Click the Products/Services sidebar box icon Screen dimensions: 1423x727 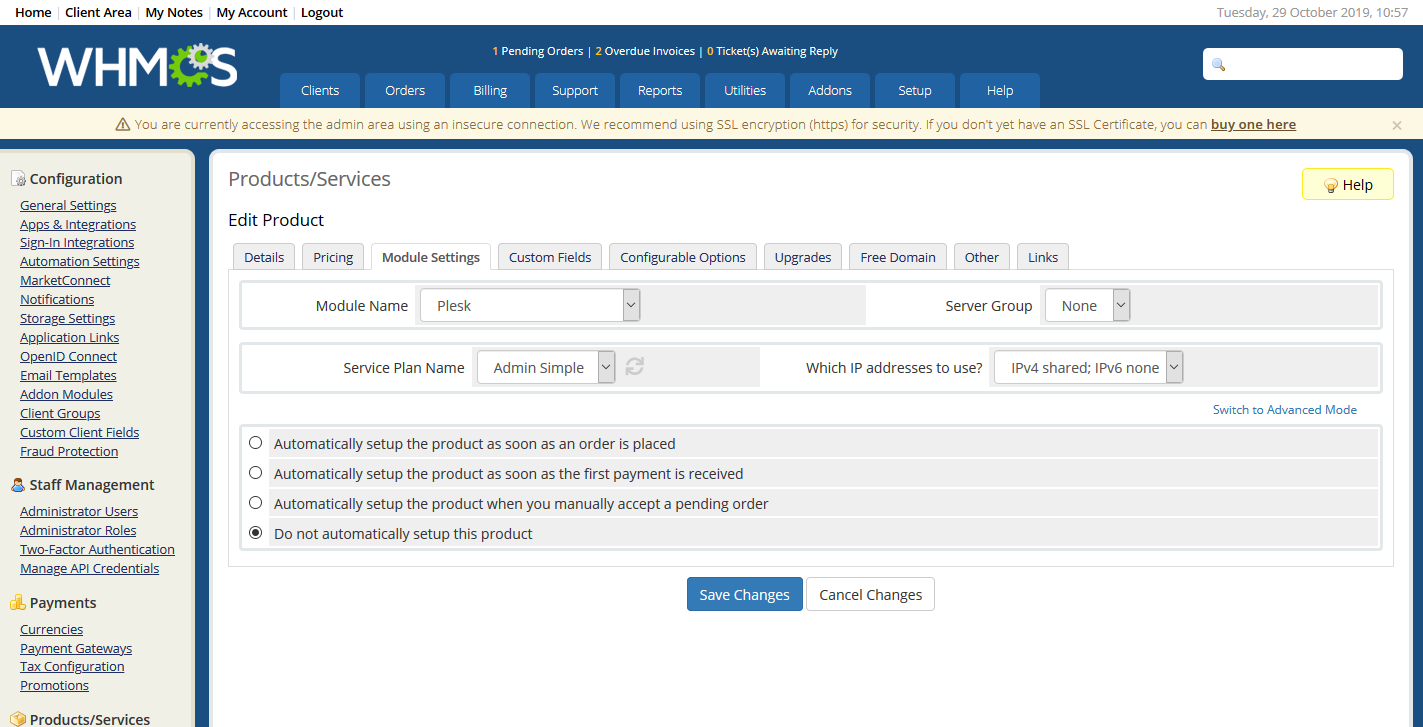(18, 719)
